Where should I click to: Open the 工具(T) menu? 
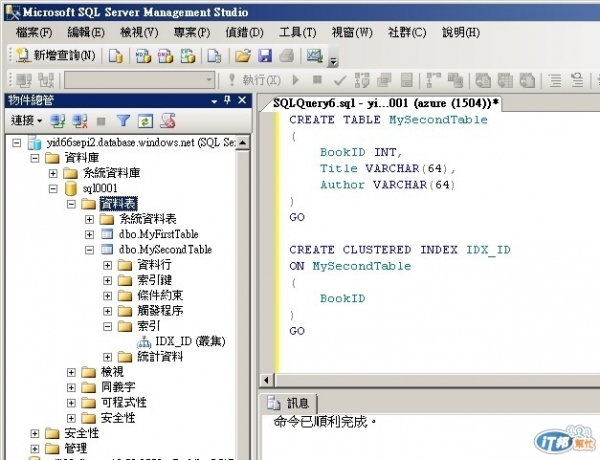pyautogui.click(x=297, y=33)
